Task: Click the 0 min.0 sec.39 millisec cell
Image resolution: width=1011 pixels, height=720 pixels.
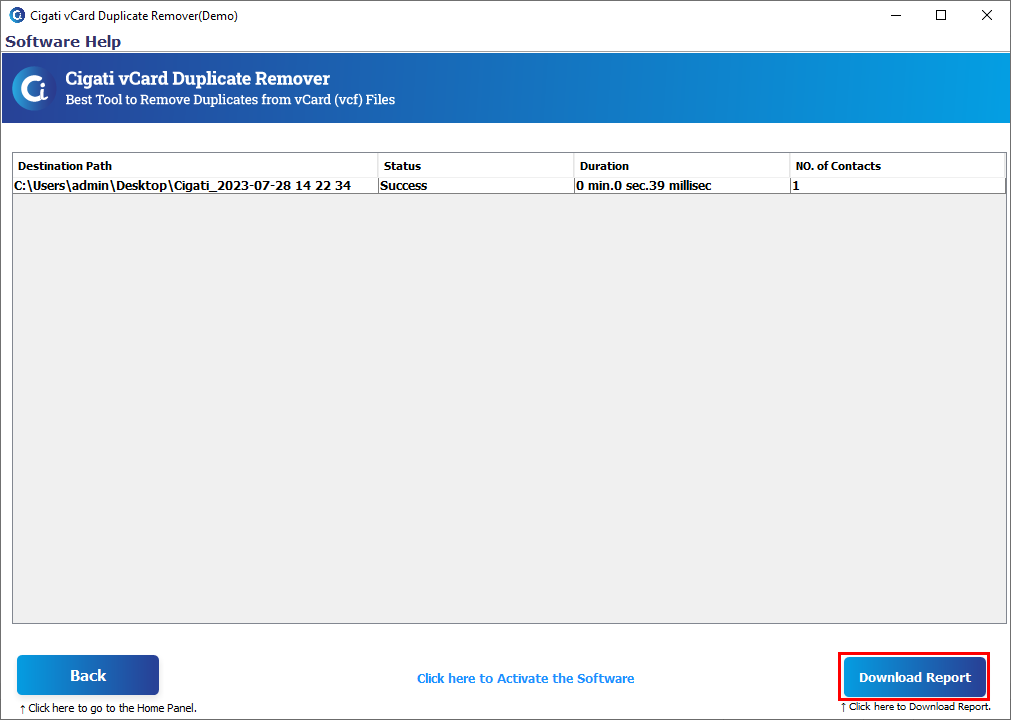Action: pyautogui.click(x=682, y=186)
